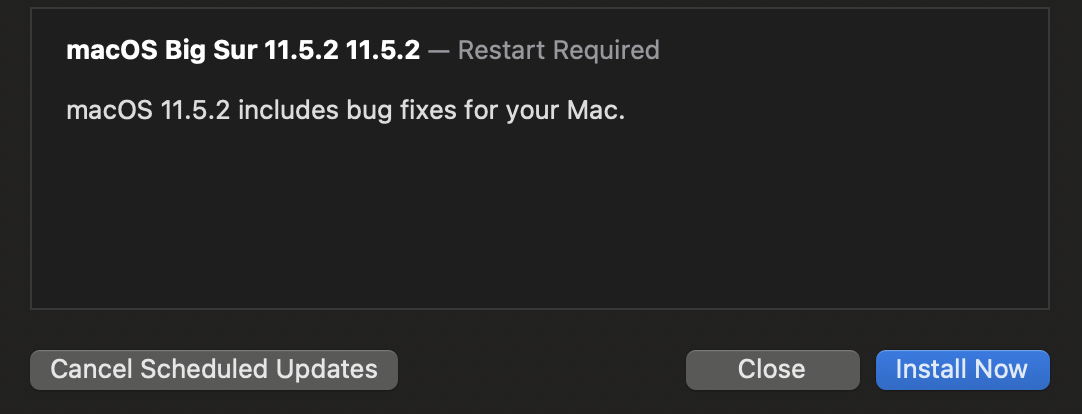Click the first 11.5.2 in the title
1082x414 pixels.
click(x=300, y=50)
